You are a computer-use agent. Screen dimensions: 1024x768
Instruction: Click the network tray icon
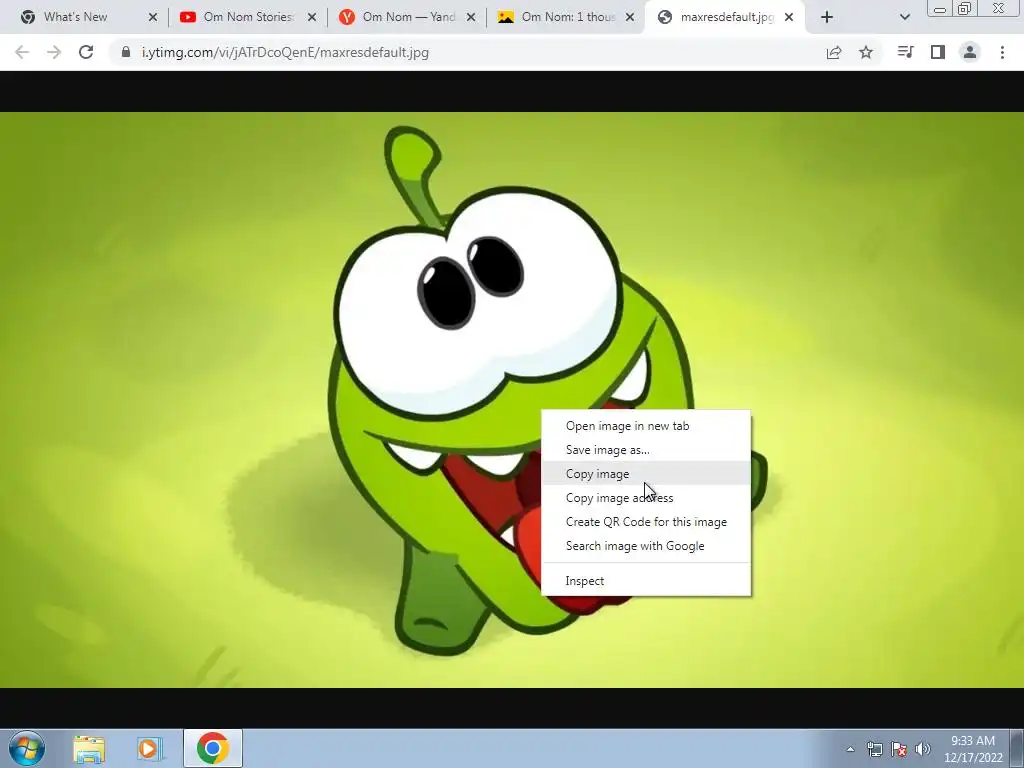[x=874, y=749]
